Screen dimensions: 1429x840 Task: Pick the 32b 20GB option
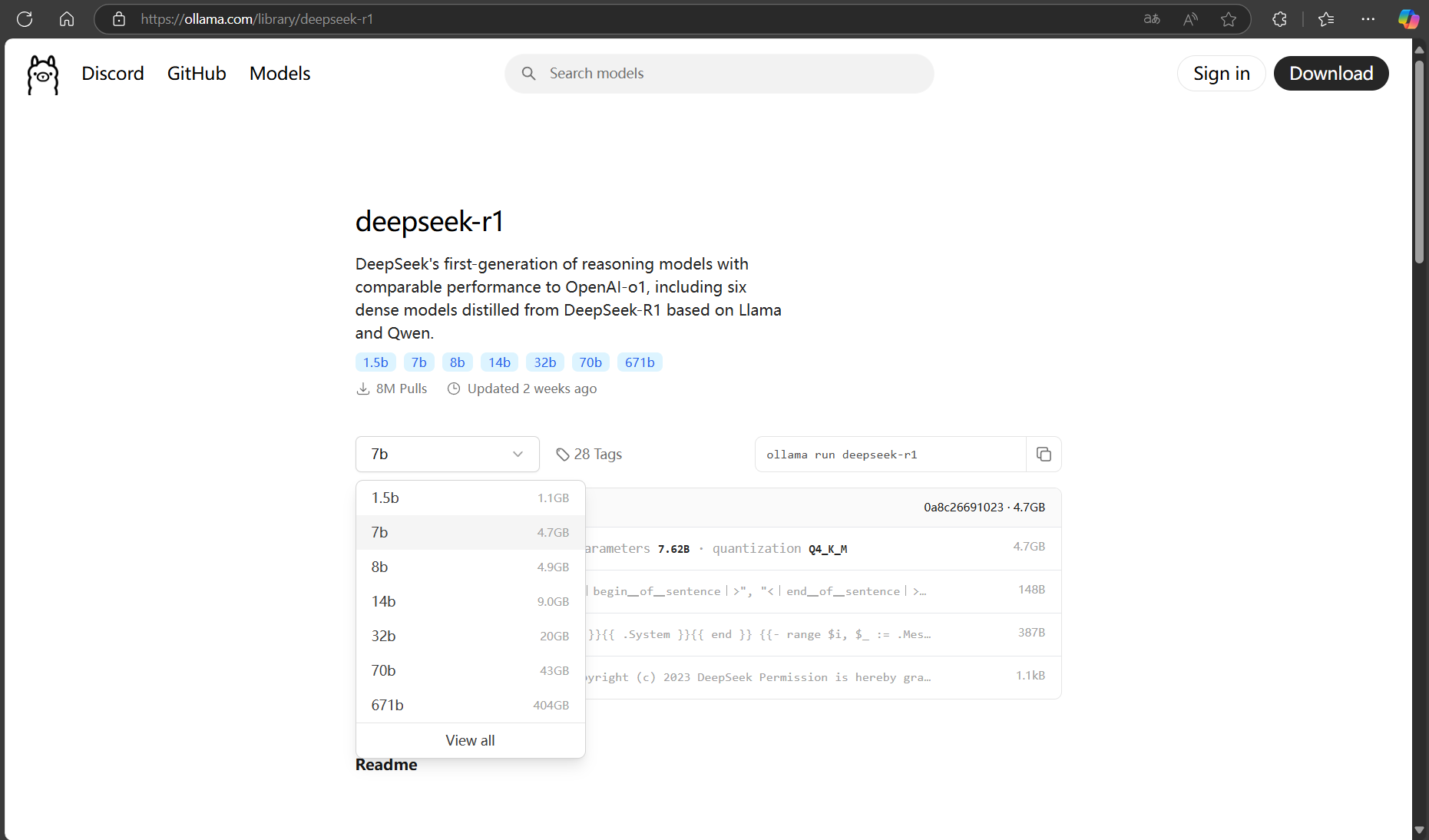(x=471, y=637)
